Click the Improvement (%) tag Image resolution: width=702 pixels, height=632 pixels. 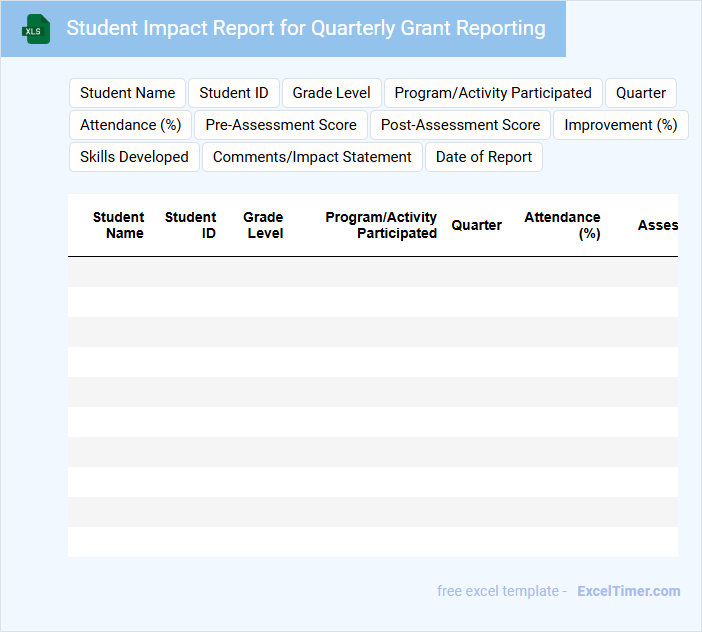pyautogui.click(x=620, y=125)
